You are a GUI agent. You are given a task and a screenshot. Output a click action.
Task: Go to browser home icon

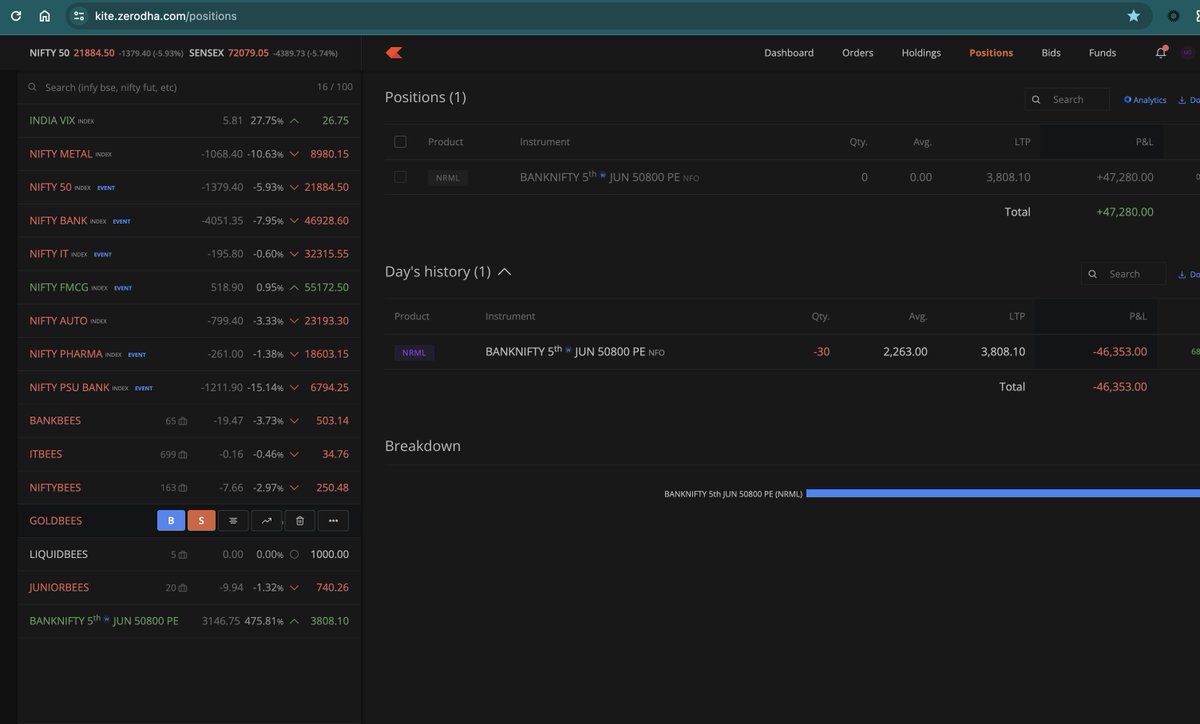click(44, 16)
